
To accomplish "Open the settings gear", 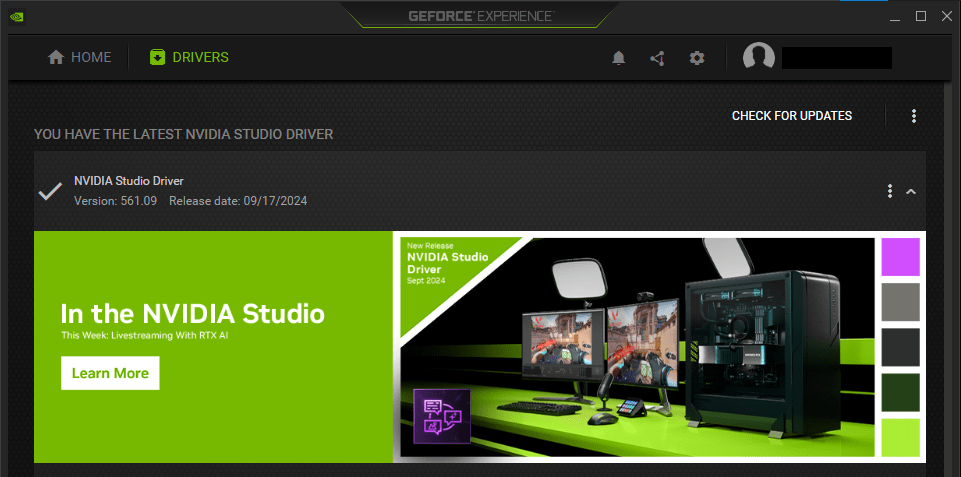I will 697,58.
